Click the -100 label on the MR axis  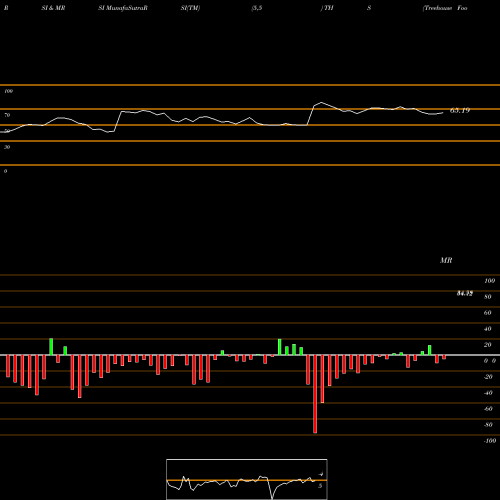tap(490, 441)
